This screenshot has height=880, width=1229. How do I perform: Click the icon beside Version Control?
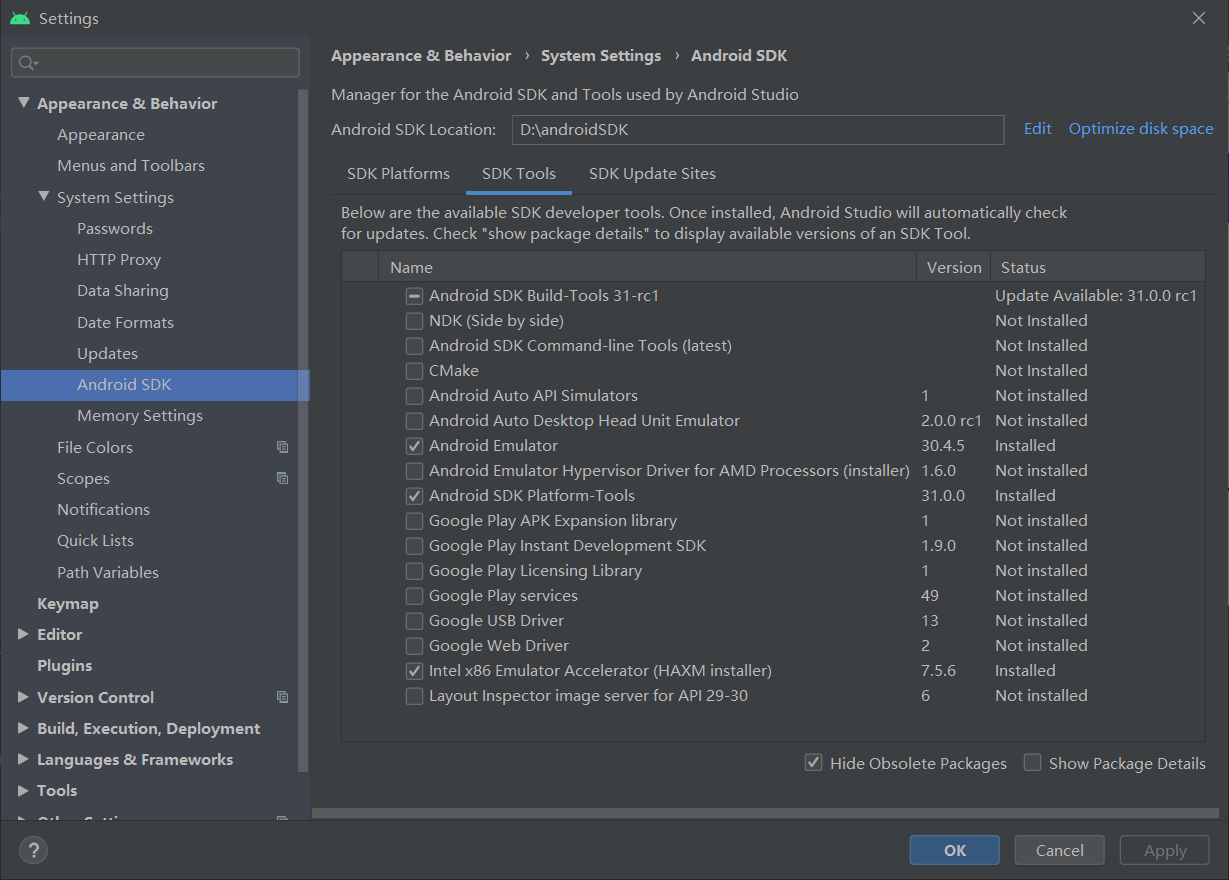[x=281, y=696]
